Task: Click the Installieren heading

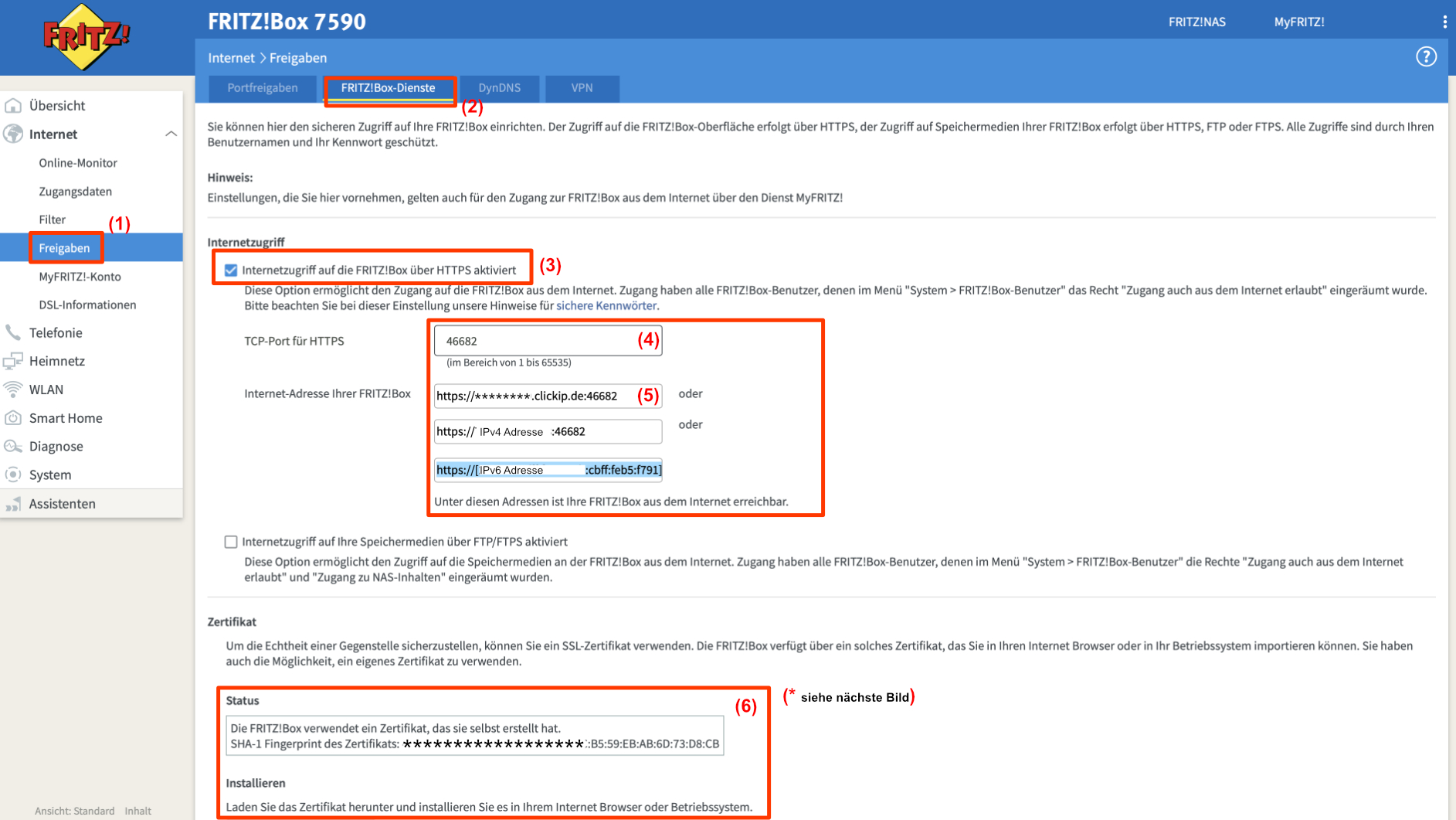Action: click(256, 783)
